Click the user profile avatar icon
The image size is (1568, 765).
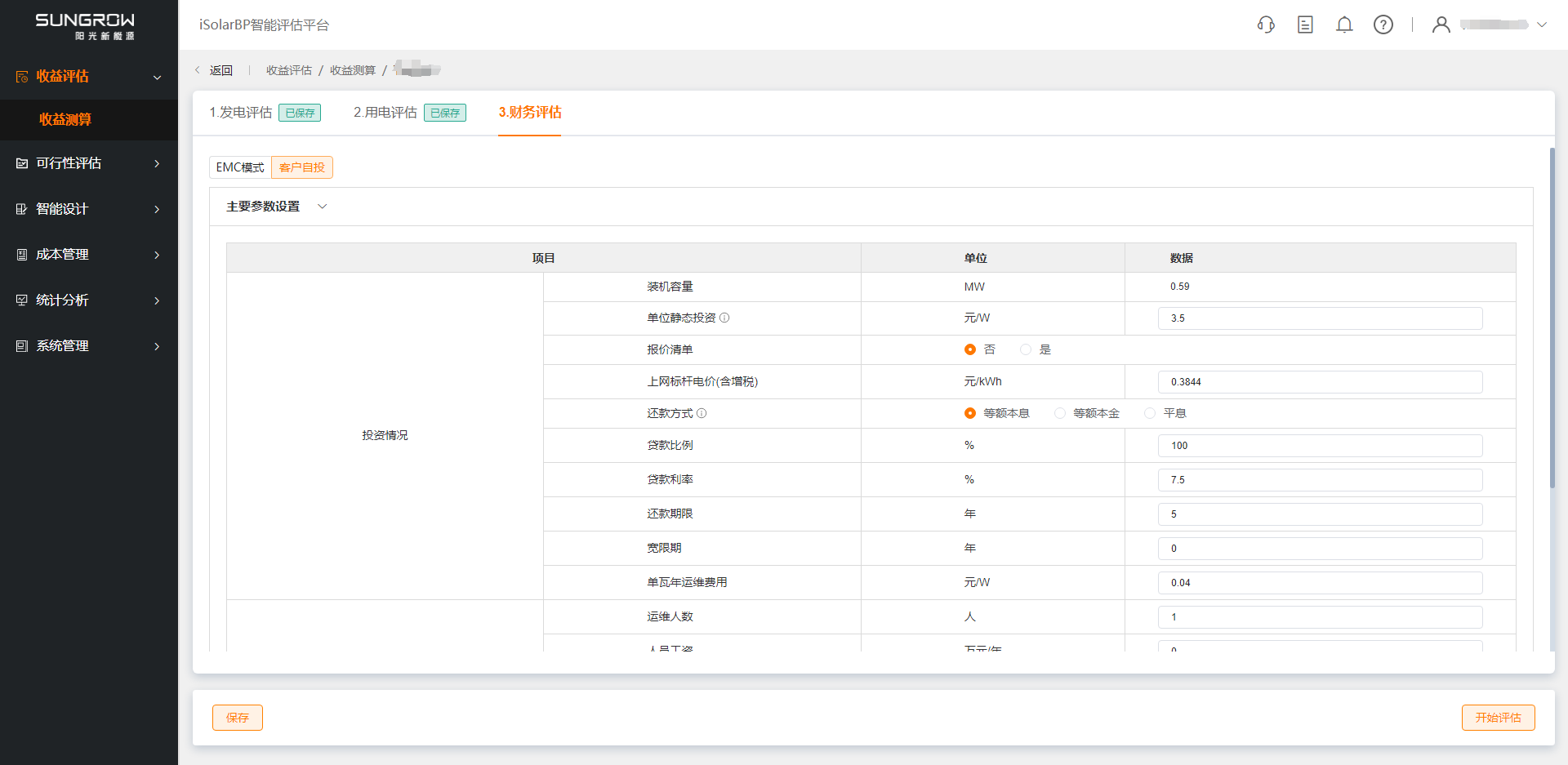point(1441,24)
